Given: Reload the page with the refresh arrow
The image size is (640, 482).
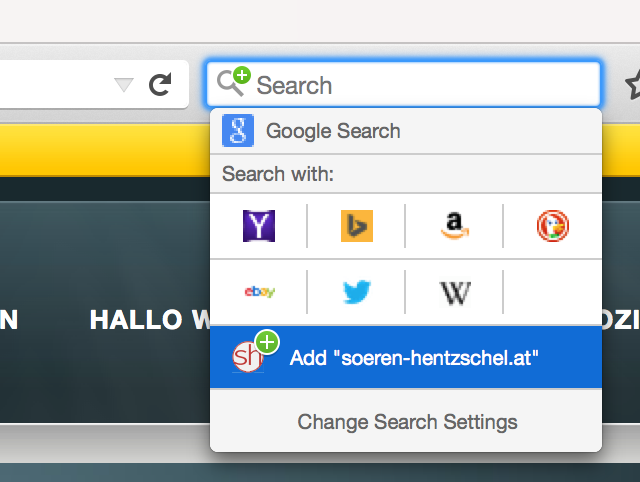Looking at the screenshot, I should (x=160, y=85).
